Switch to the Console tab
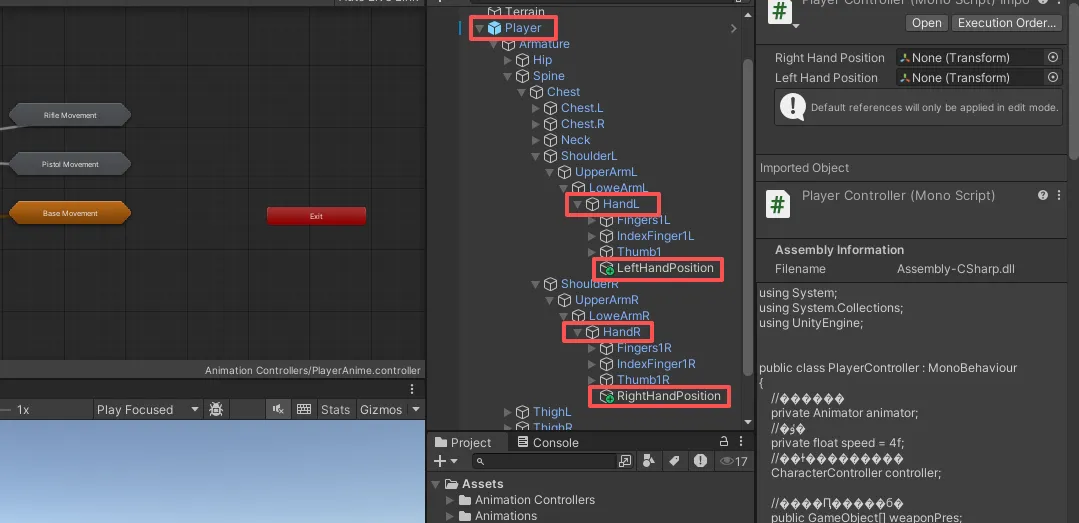This screenshot has width=1079, height=523. tap(548, 442)
